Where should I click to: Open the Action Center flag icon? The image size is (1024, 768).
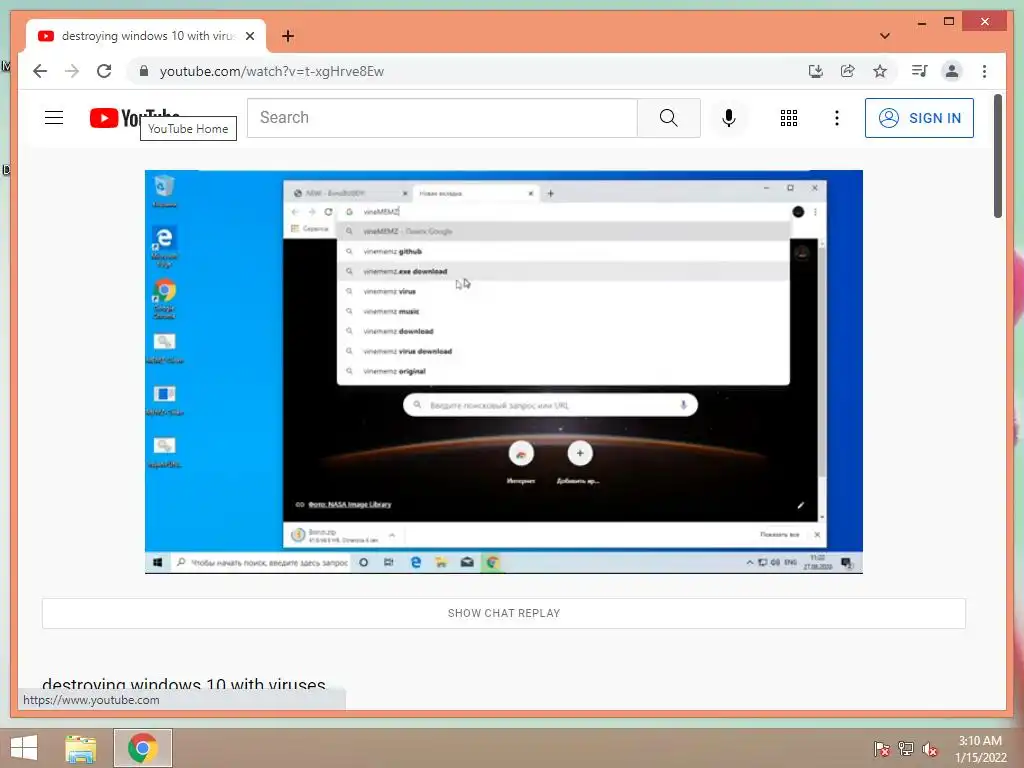(881, 749)
